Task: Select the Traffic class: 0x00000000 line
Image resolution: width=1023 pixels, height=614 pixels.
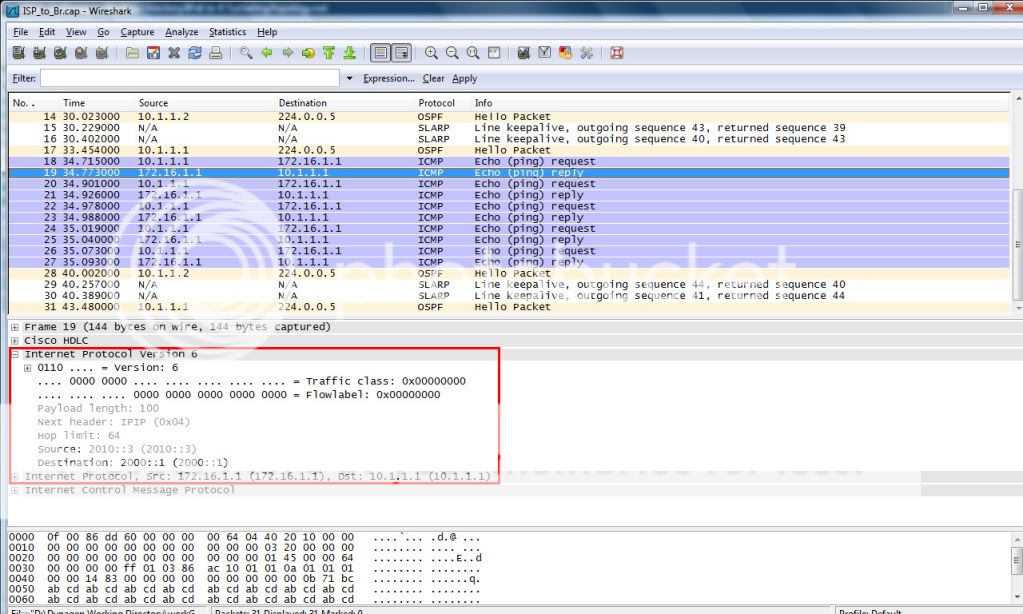Action: point(251,381)
